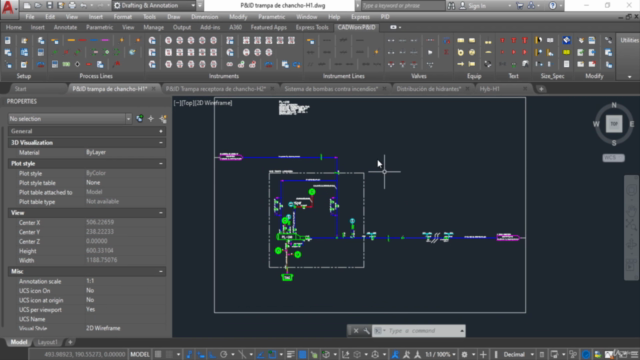Click the blue process line icon
This screenshot has height=360, width=640.
tap(94, 40)
